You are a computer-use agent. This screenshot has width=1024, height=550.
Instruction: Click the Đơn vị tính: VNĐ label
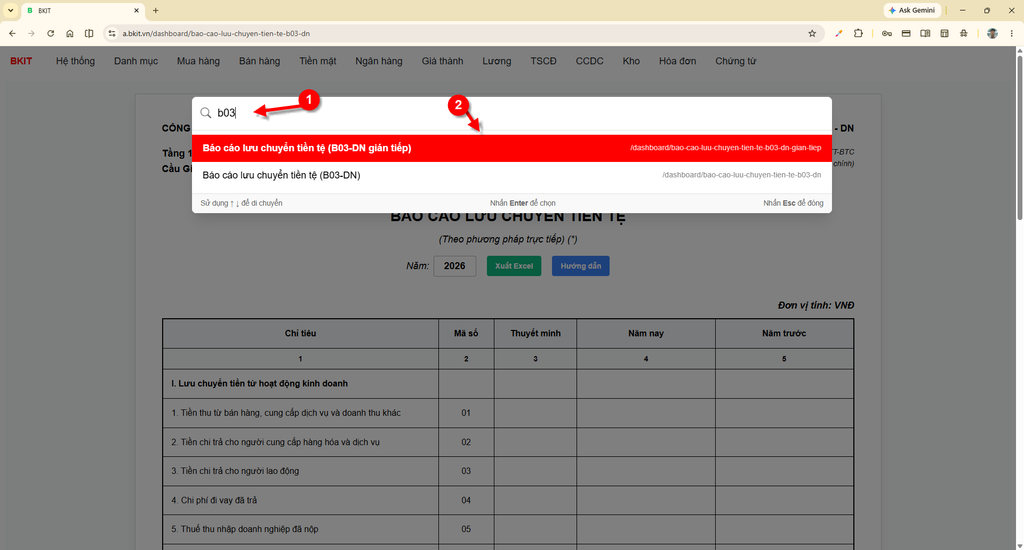(x=816, y=305)
